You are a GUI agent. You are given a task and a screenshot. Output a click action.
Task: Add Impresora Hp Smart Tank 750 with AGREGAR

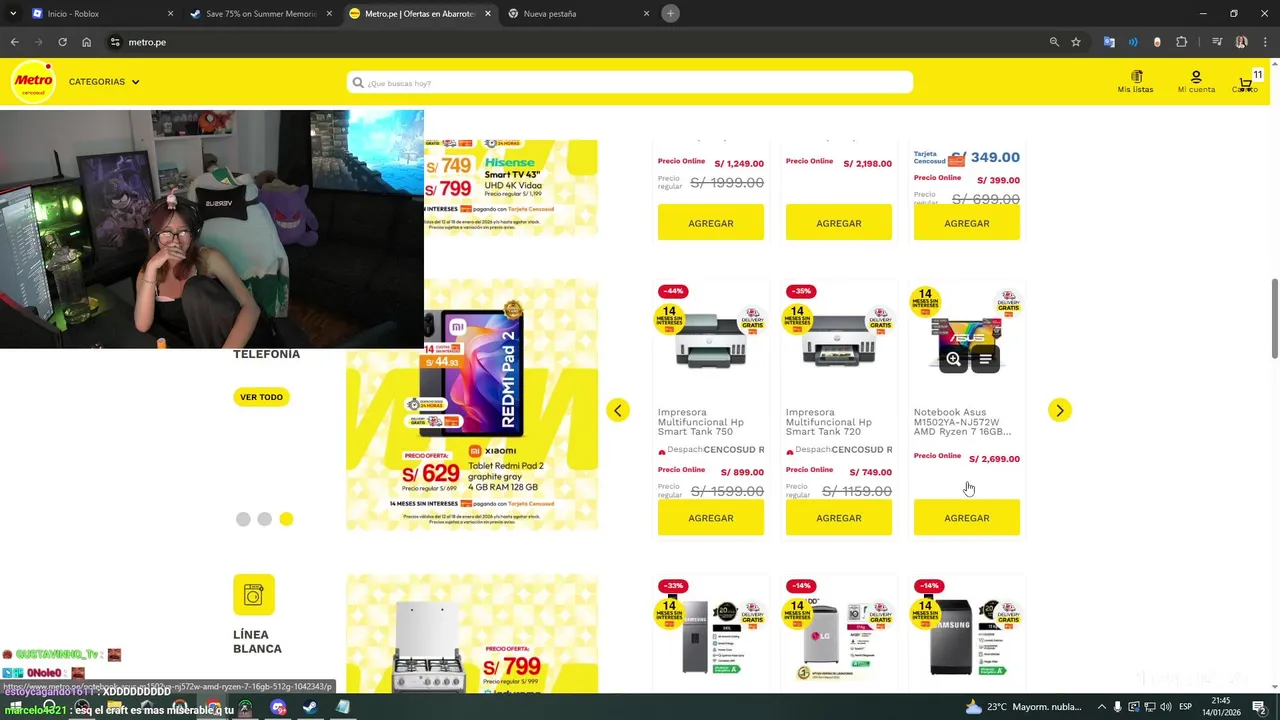[711, 518]
